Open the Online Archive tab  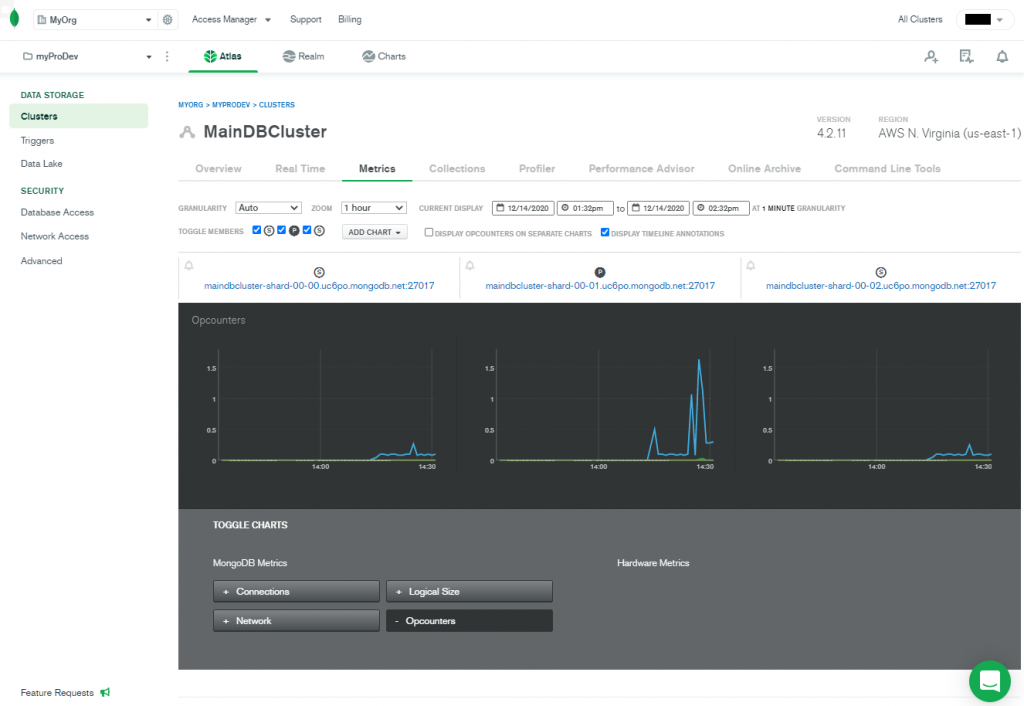tap(764, 168)
